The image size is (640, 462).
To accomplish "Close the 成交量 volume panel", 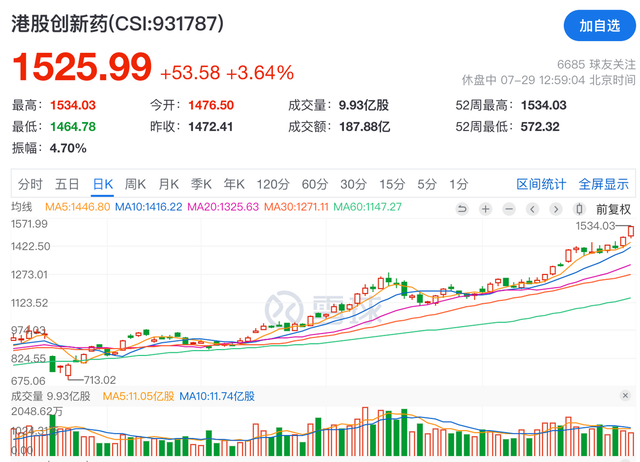I will 625,395.
